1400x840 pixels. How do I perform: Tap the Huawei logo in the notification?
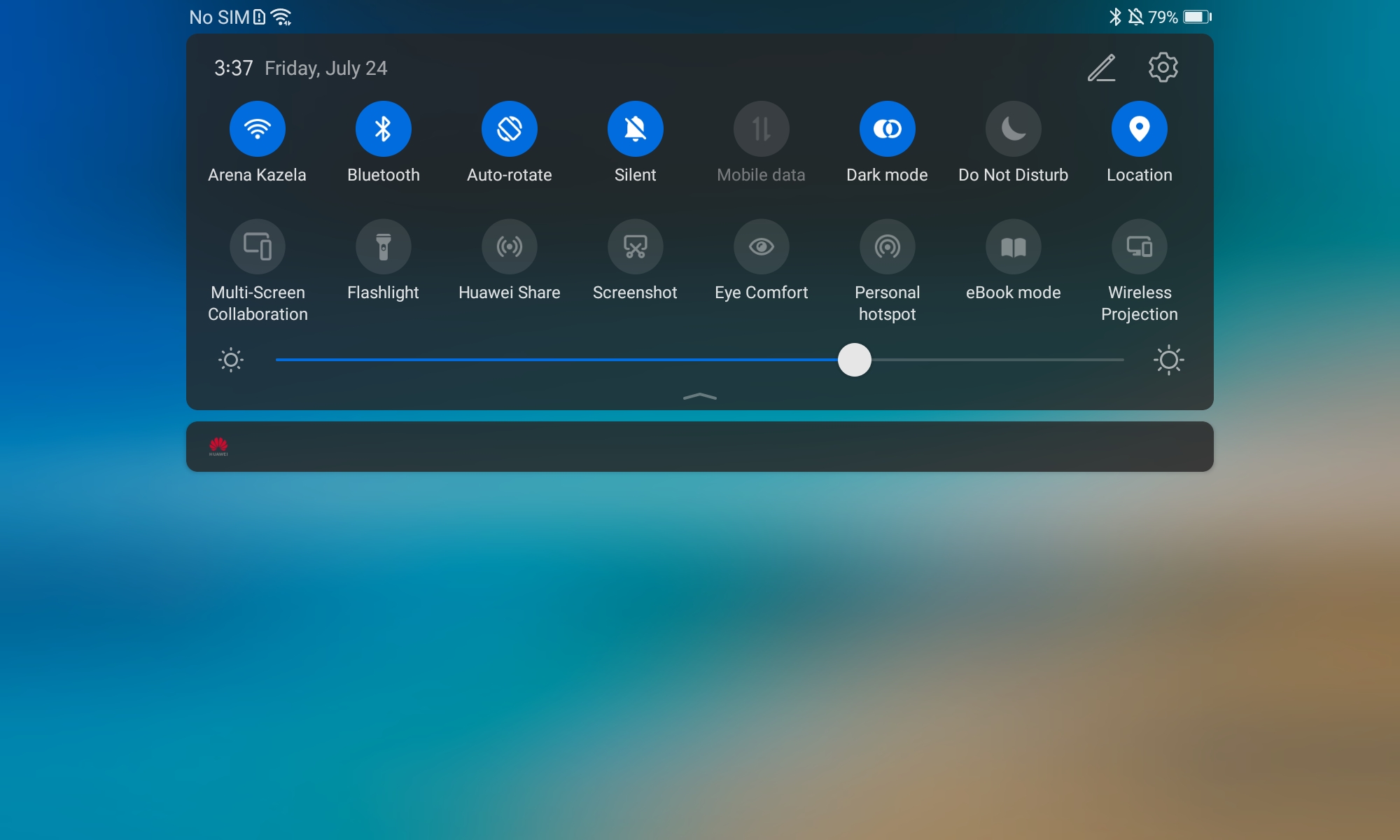pyautogui.click(x=218, y=447)
